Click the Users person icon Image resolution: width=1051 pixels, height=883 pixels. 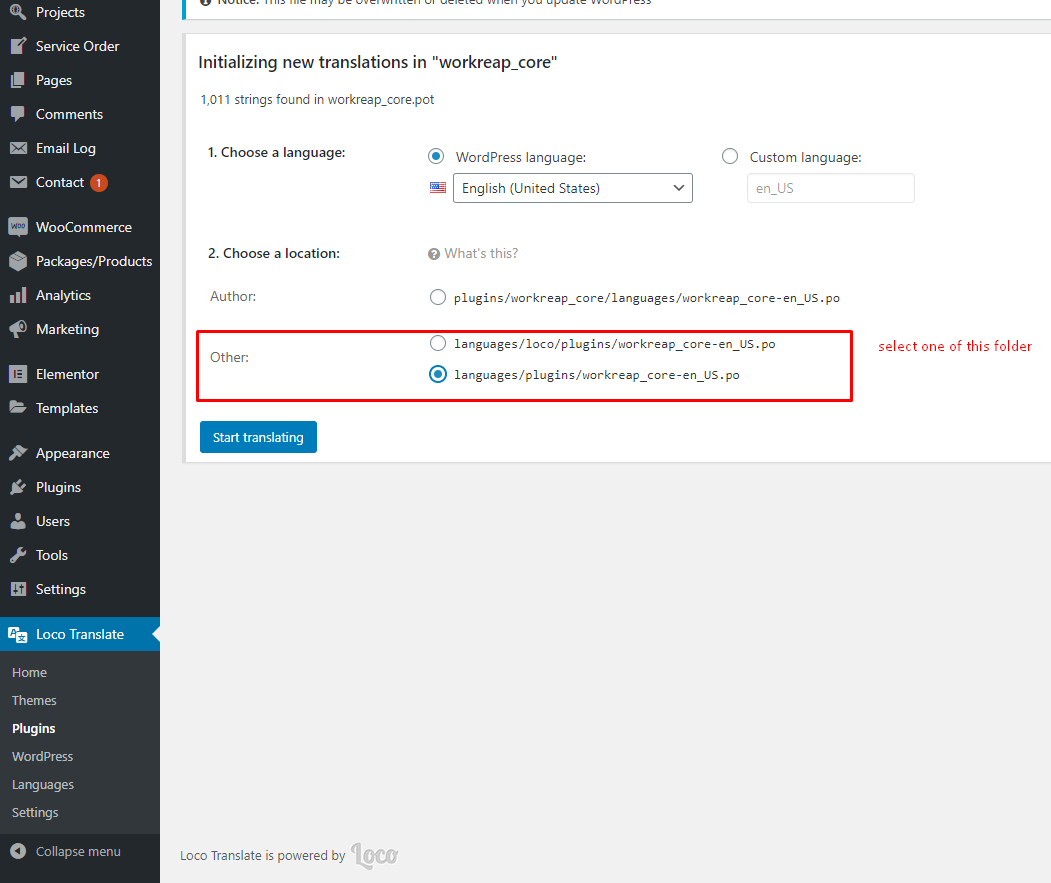(x=18, y=521)
